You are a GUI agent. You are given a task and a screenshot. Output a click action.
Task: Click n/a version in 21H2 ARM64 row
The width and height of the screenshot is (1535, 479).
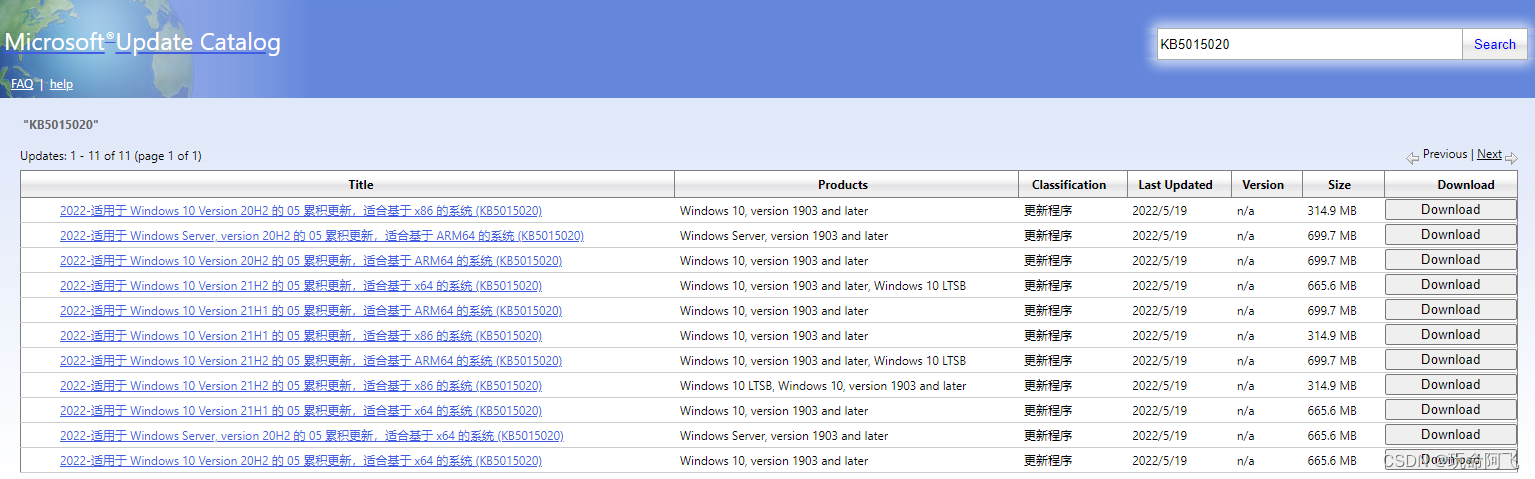point(1245,361)
